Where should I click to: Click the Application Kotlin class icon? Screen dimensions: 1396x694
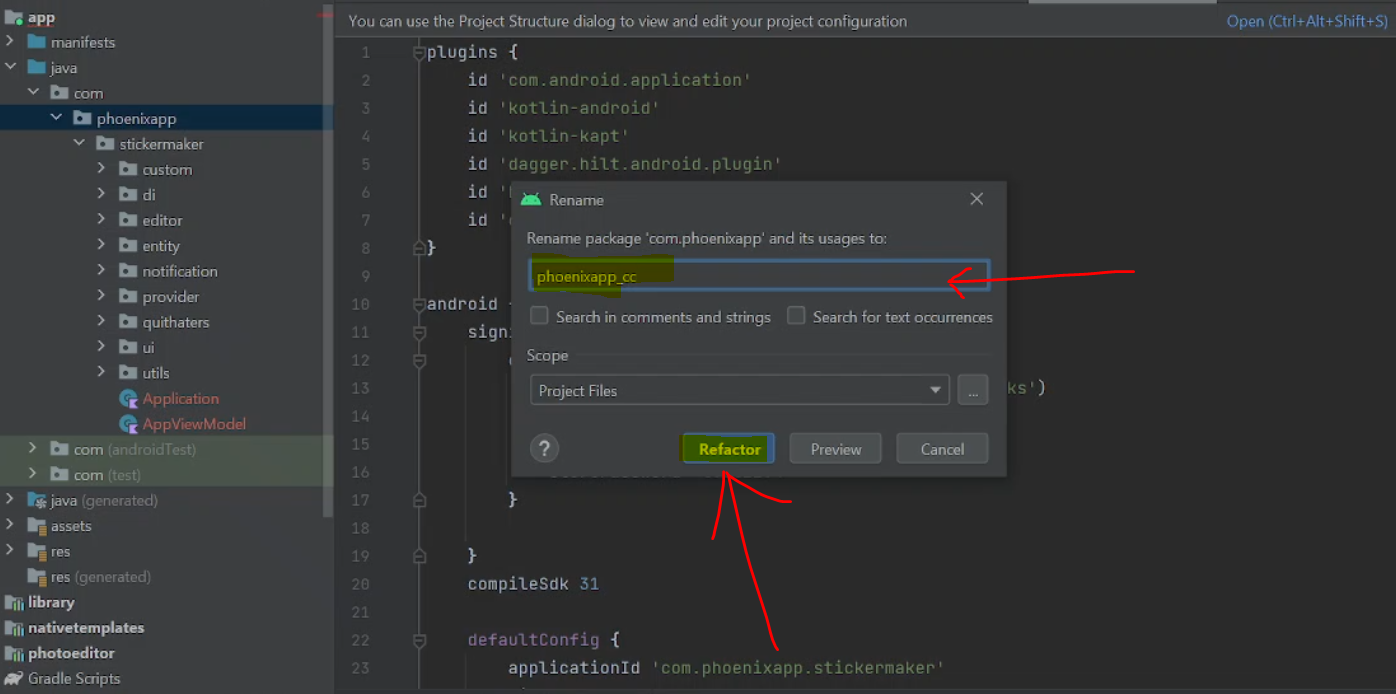(127, 398)
